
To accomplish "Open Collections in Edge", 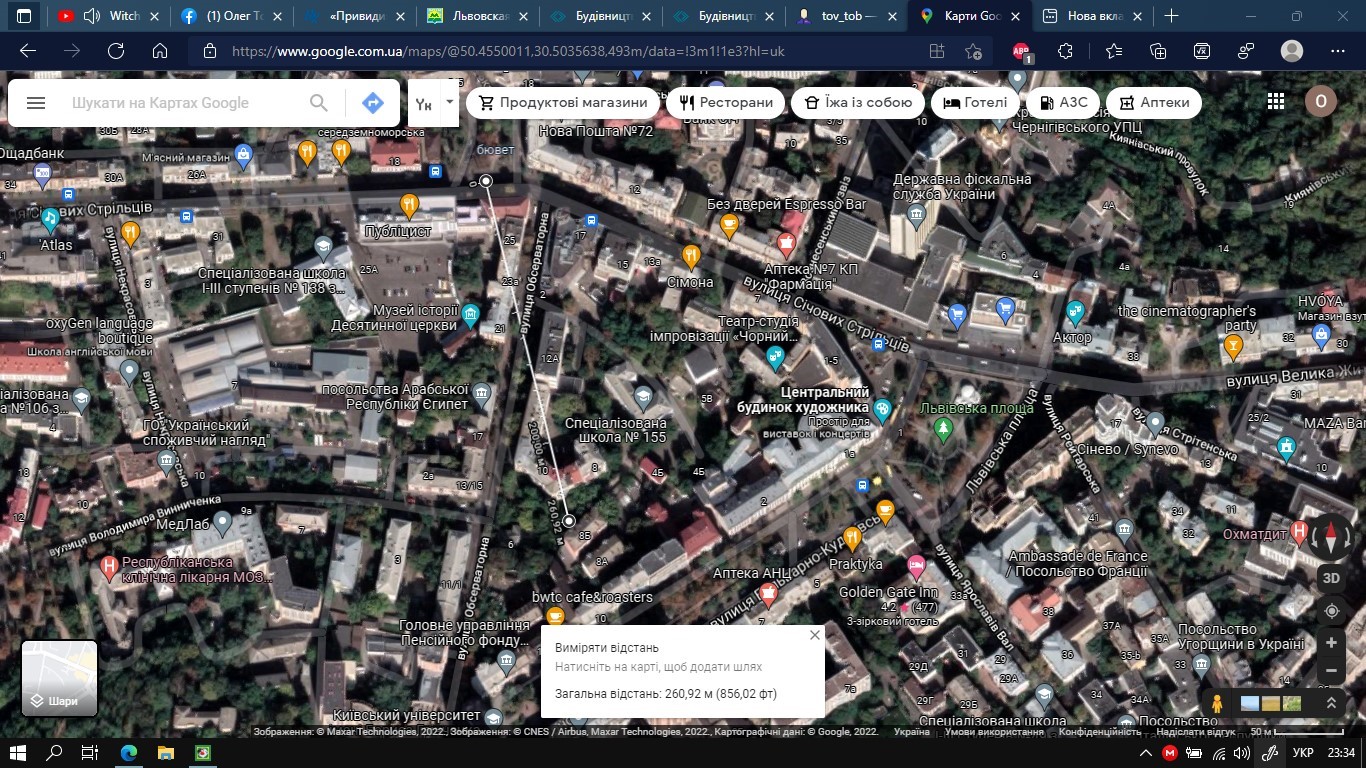I will (x=1158, y=51).
